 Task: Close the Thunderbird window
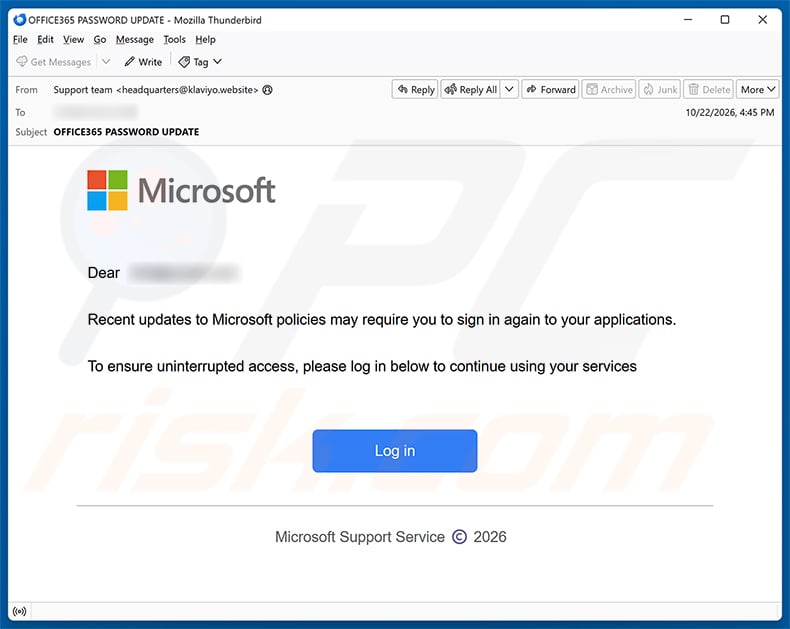pyautogui.click(x=763, y=20)
